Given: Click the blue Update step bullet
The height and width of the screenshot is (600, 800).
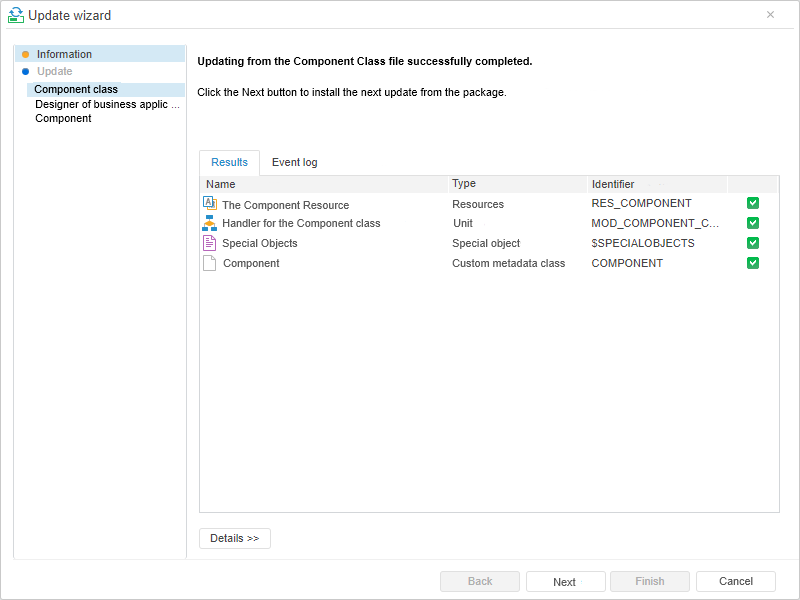Looking at the screenshot, I should [25, 71].
